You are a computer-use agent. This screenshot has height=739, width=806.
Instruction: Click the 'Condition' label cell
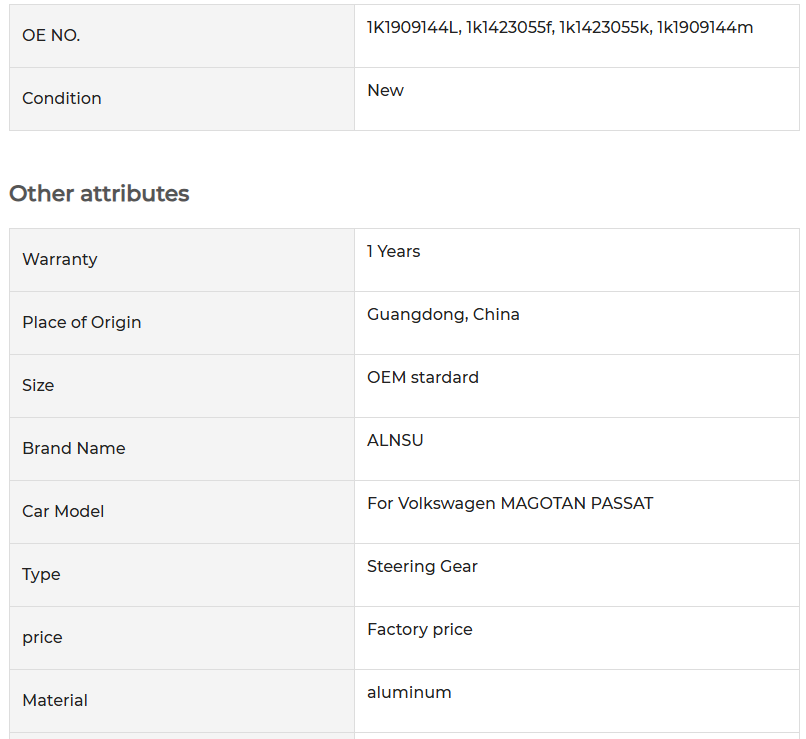[182, 99]
